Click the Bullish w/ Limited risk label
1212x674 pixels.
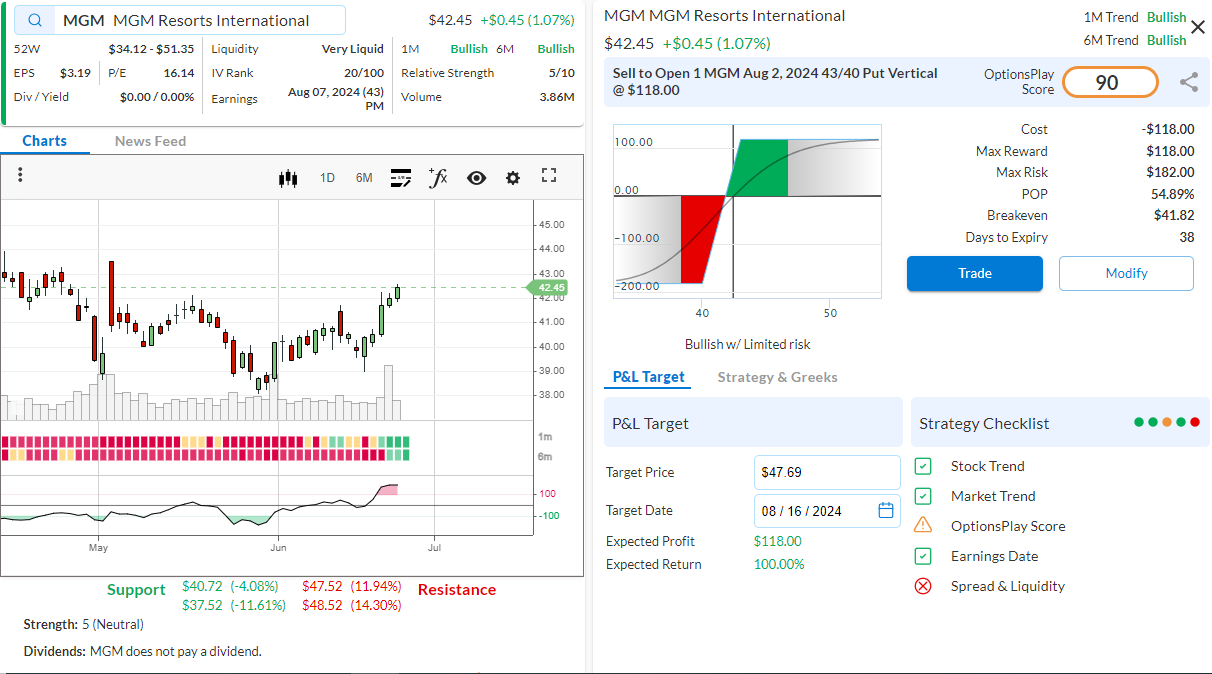pyautogui.click(x=748, y=344)
